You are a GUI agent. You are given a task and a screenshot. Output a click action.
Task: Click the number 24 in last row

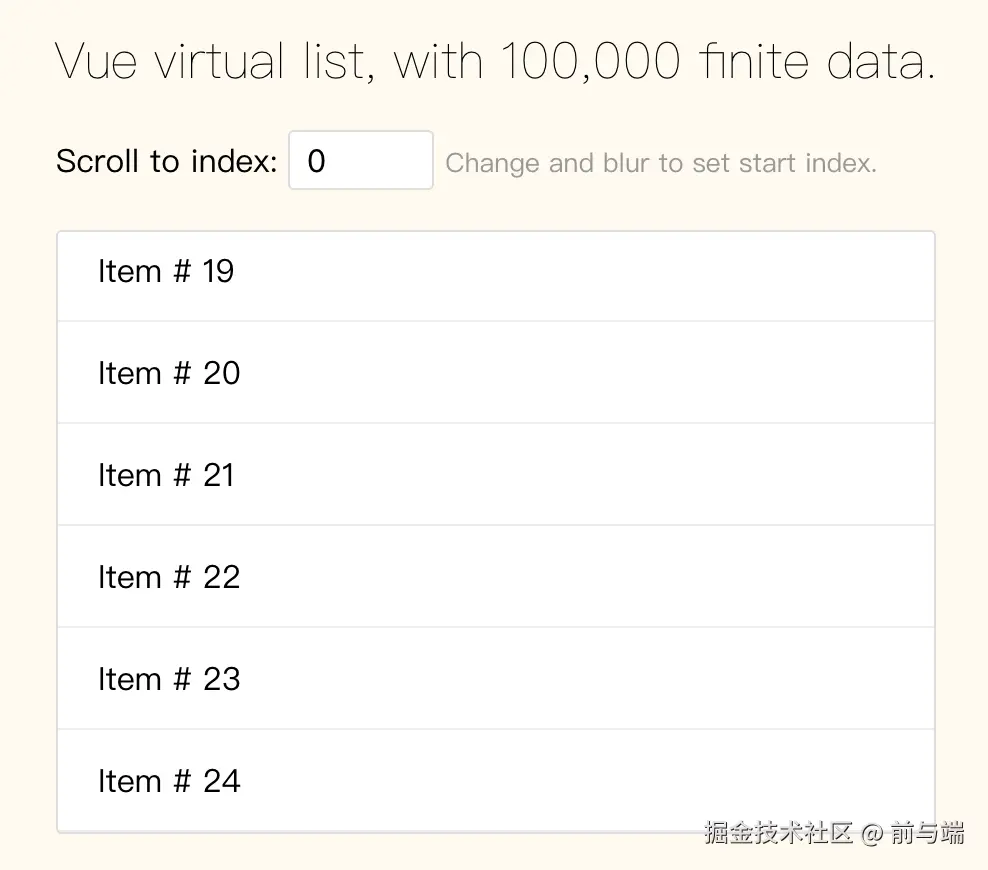point(221,781)
